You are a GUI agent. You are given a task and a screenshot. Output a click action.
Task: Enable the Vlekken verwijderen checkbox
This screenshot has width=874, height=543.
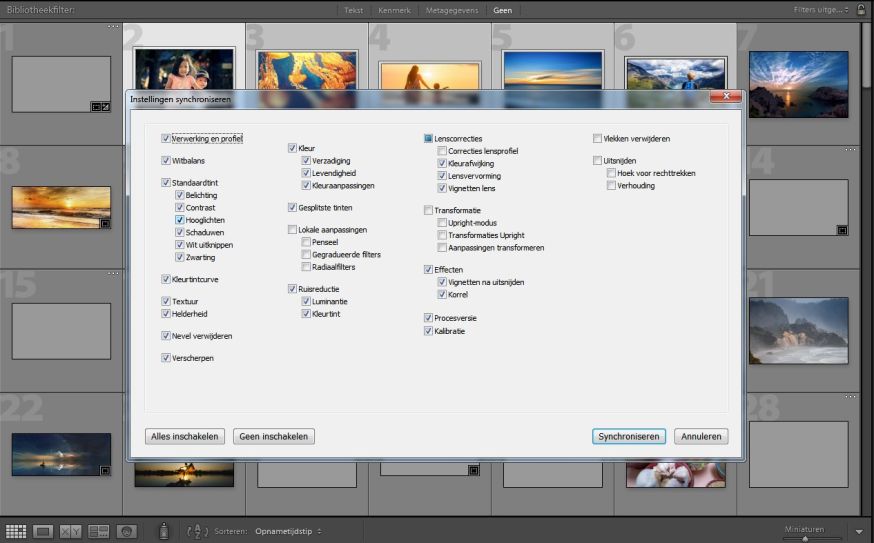598,138
